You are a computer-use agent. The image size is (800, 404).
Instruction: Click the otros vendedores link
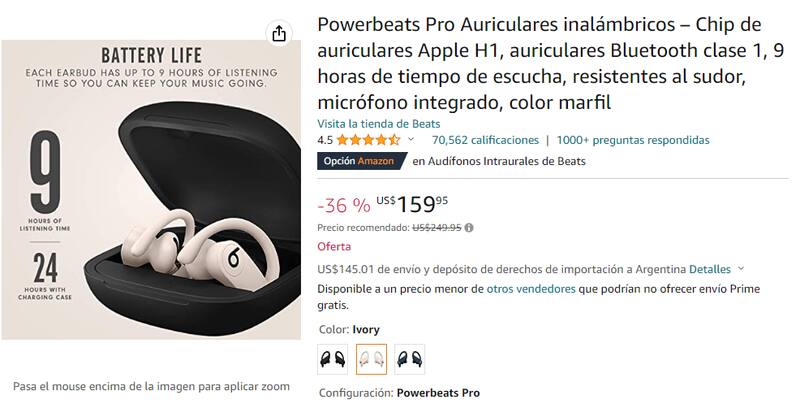pos(531,289)
